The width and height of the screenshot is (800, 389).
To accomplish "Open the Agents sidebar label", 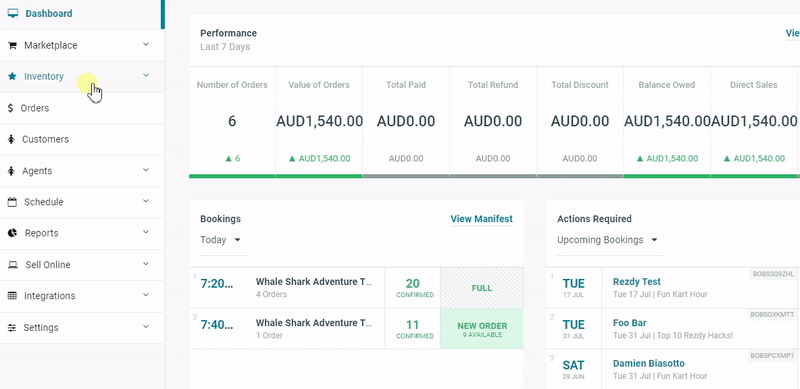I will click(37, 171).
